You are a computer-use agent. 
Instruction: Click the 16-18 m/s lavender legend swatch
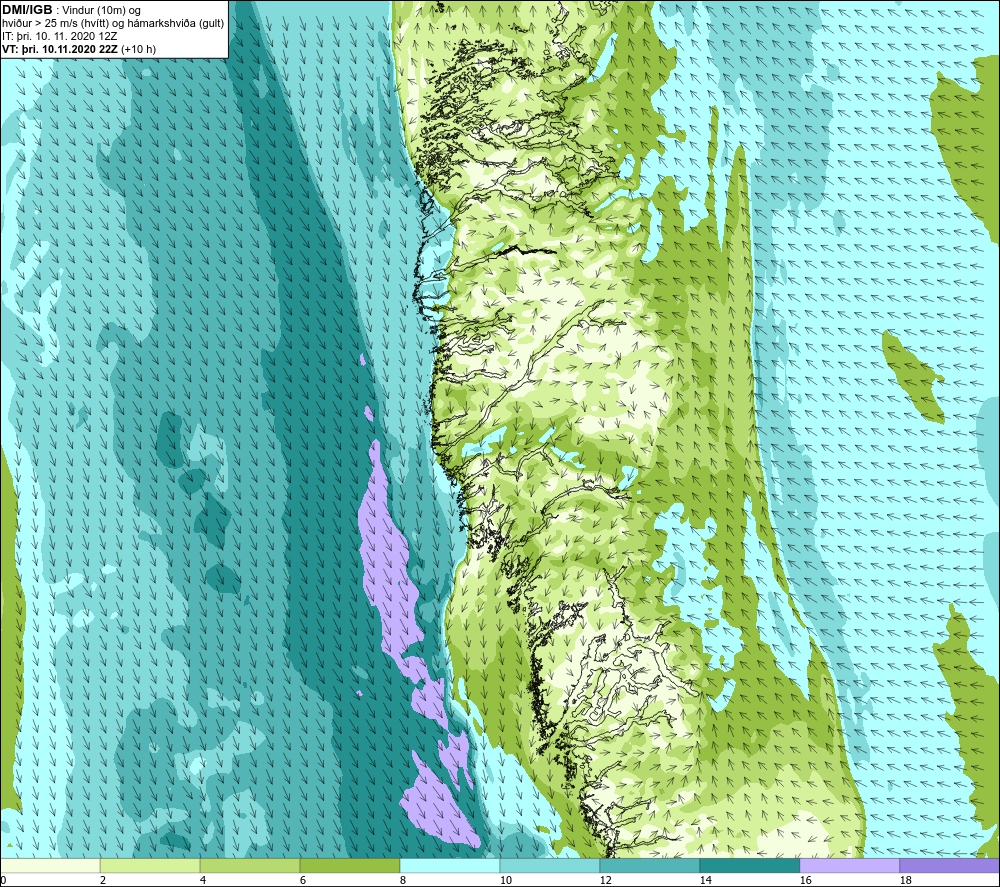[x=849, y=865]
